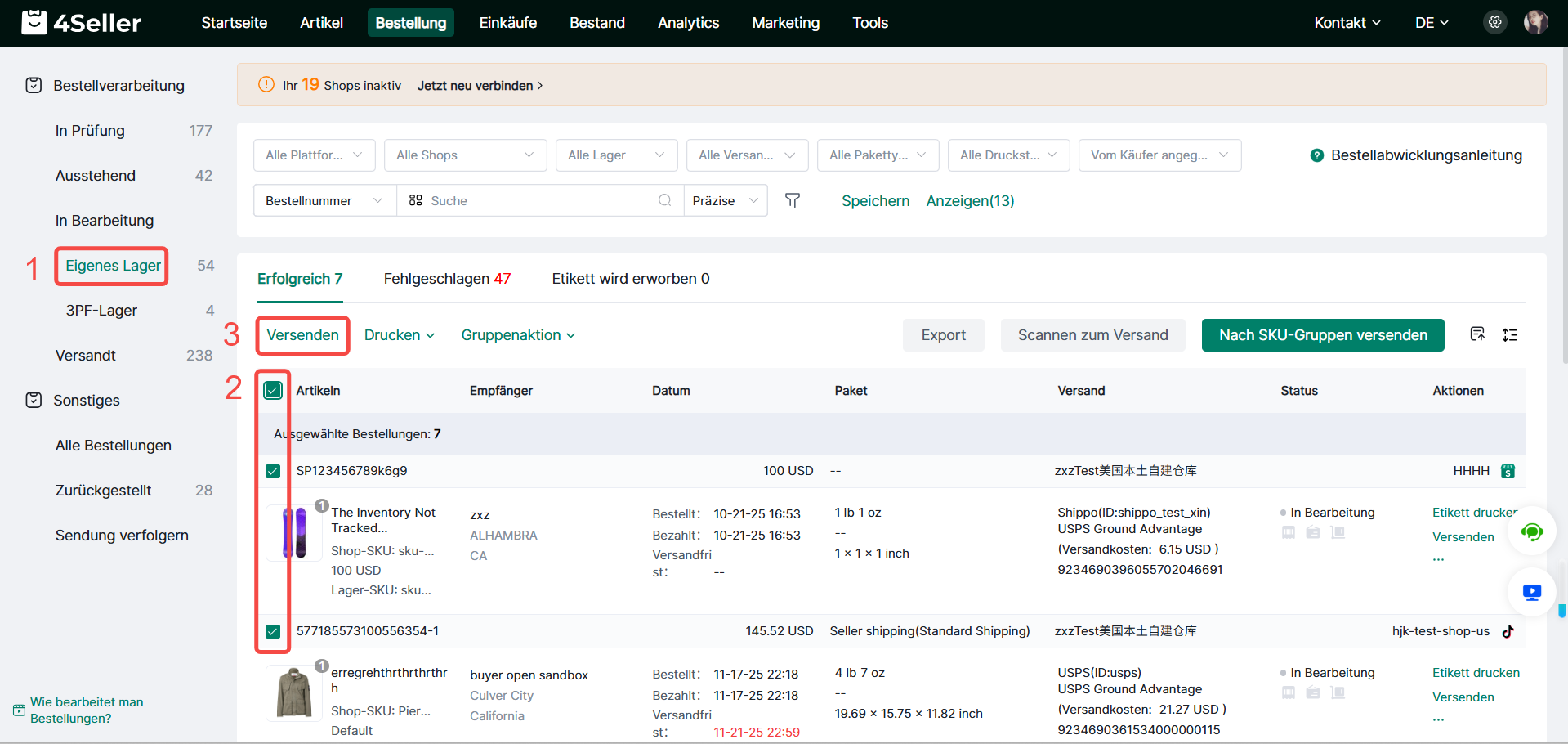Click the advanced filter funnel icon
Image resolution: width=1568 pixels, height=744 pixels.
[792, 200]
